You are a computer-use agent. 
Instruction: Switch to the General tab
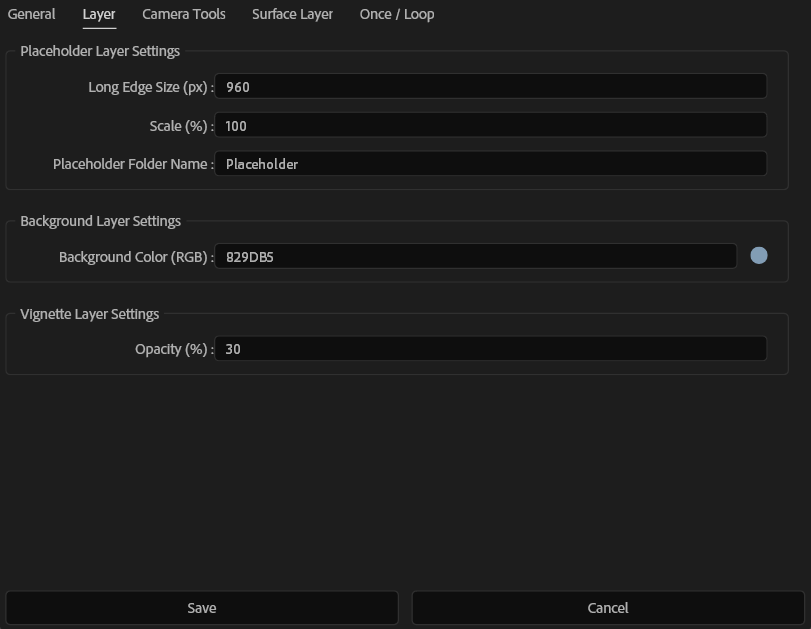pos(31,14)
